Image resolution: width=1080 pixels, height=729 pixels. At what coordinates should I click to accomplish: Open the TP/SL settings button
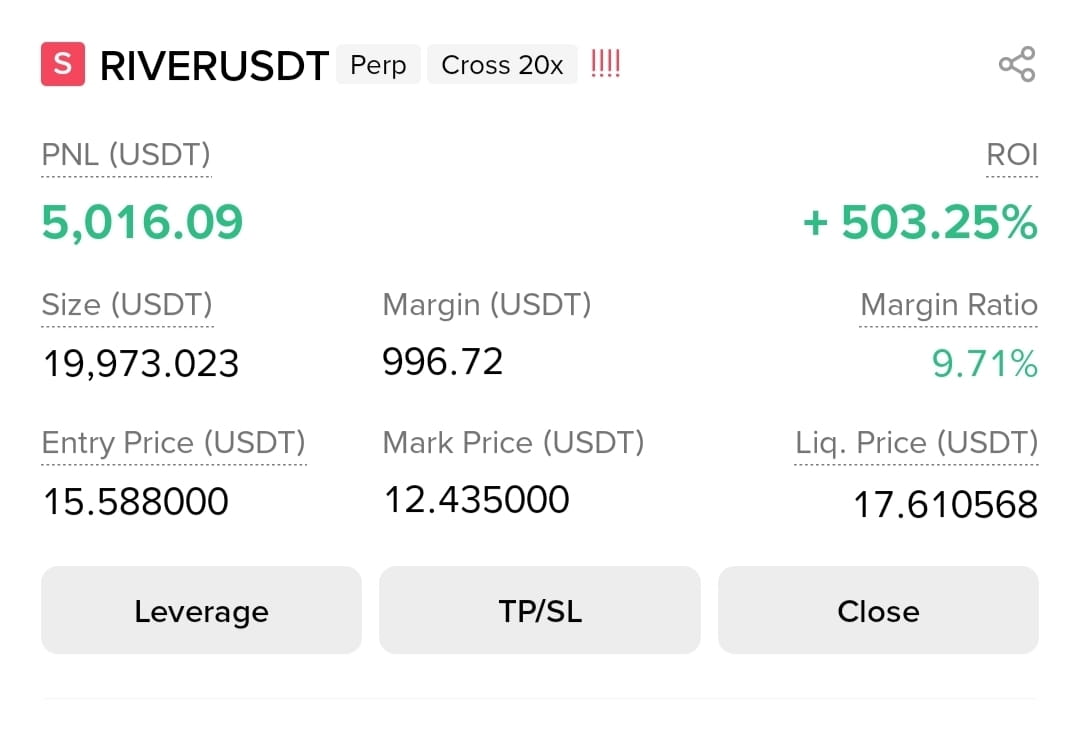[540, 610]
